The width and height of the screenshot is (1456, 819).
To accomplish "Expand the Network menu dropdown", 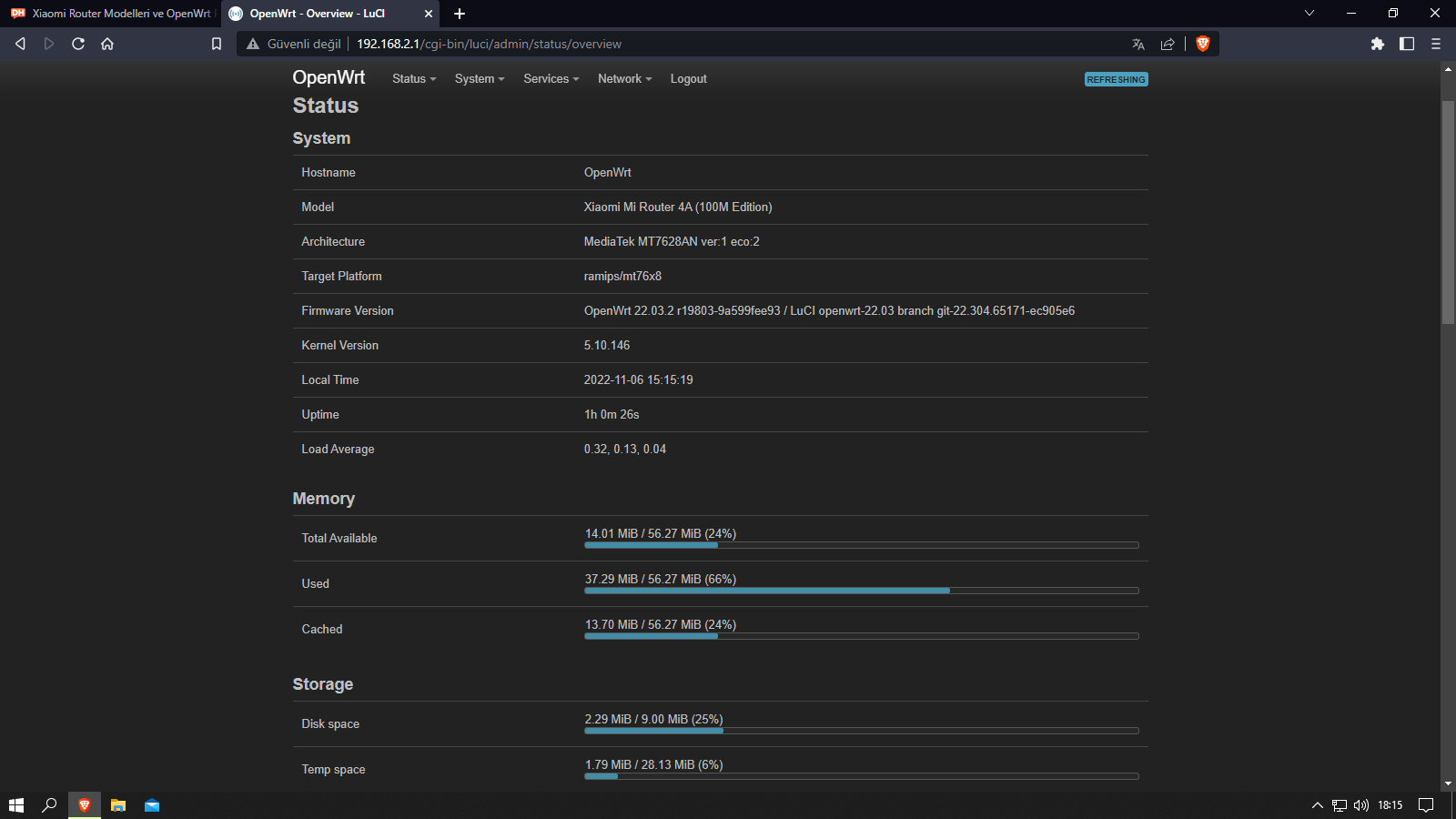I will click(625, 79).
